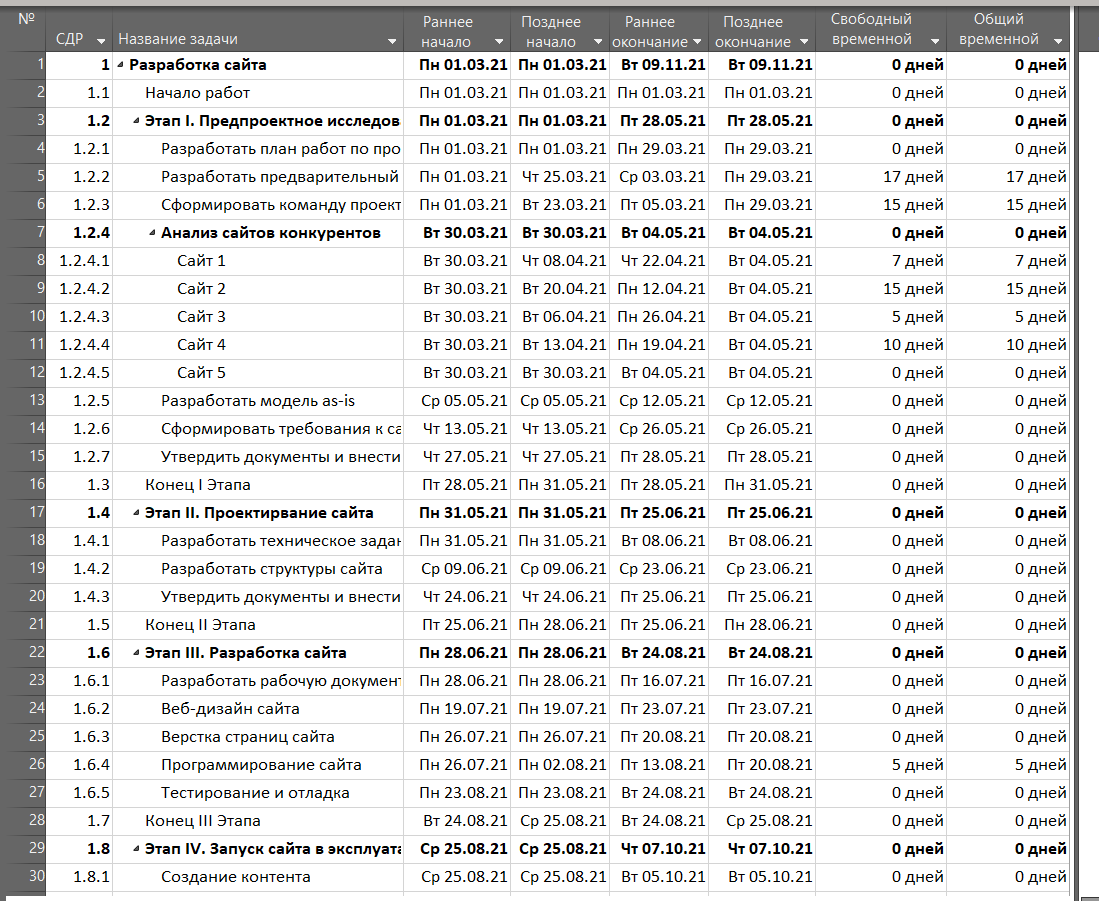The width and height of the screenshot is (1099, 901).
Task: Select the Тестирование и отладка task
Action: click(255, 793)
